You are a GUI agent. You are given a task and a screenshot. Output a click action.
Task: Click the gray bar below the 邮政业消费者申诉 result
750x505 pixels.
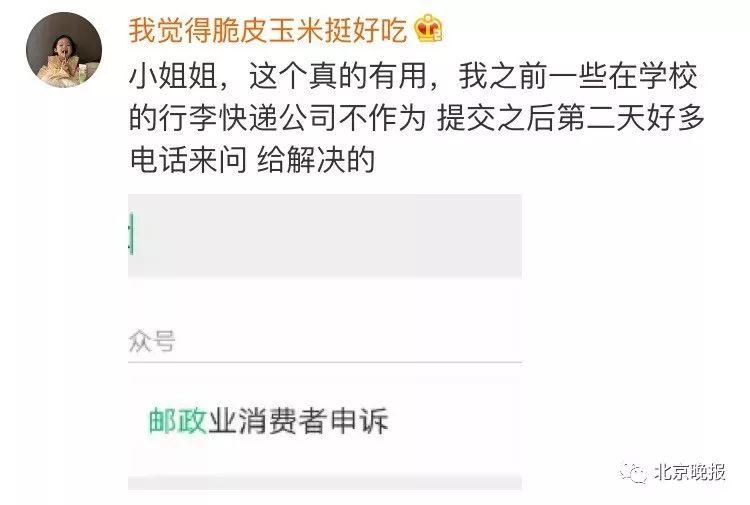[x=325, y=483]
